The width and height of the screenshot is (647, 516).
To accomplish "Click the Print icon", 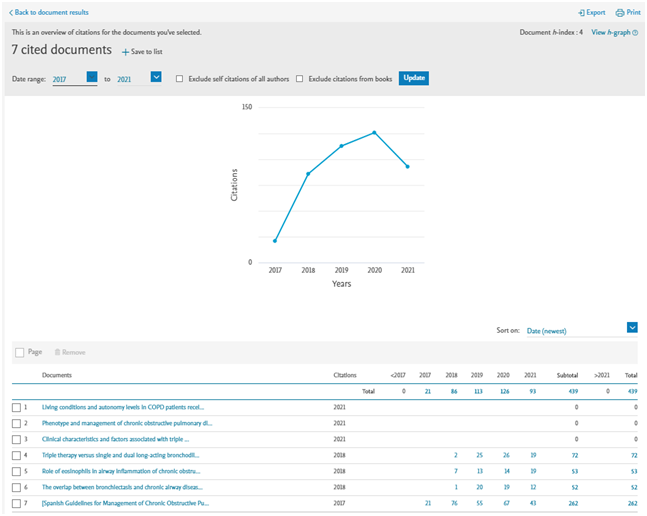I will click(620, 13).
